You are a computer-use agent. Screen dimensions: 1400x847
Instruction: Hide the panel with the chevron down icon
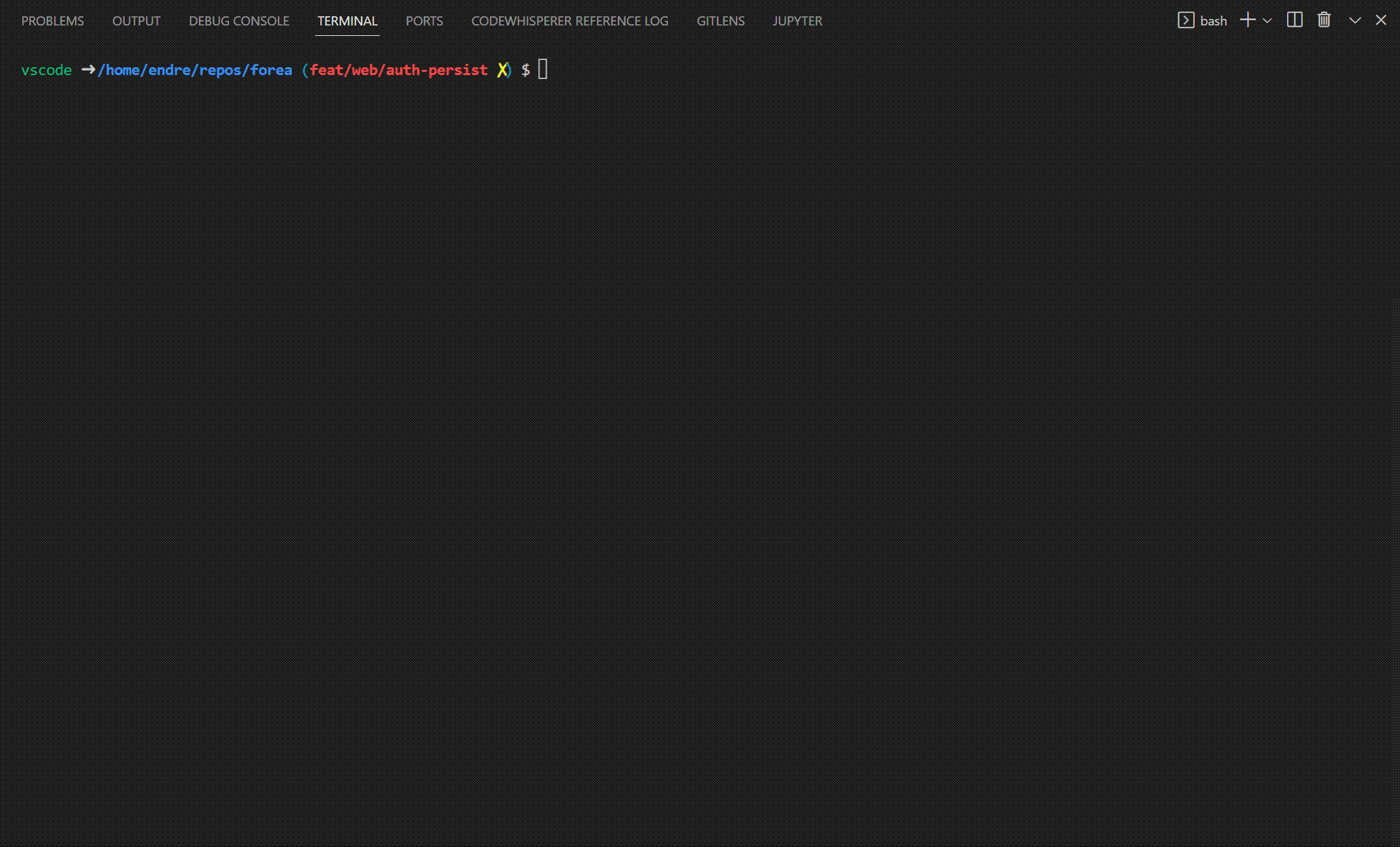pos(1355,20)
